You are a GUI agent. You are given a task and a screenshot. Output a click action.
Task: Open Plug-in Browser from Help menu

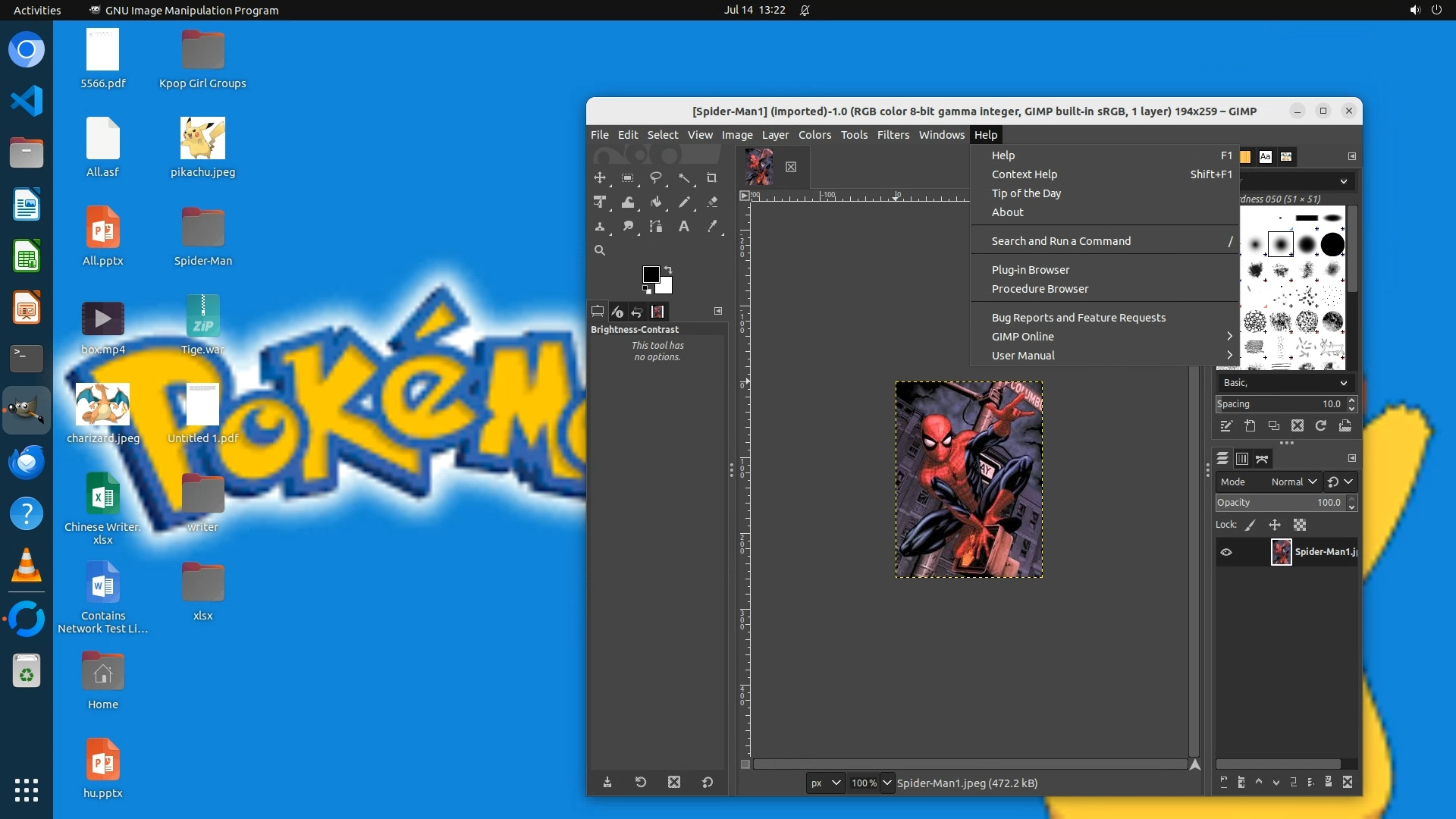pos(1030,270)
